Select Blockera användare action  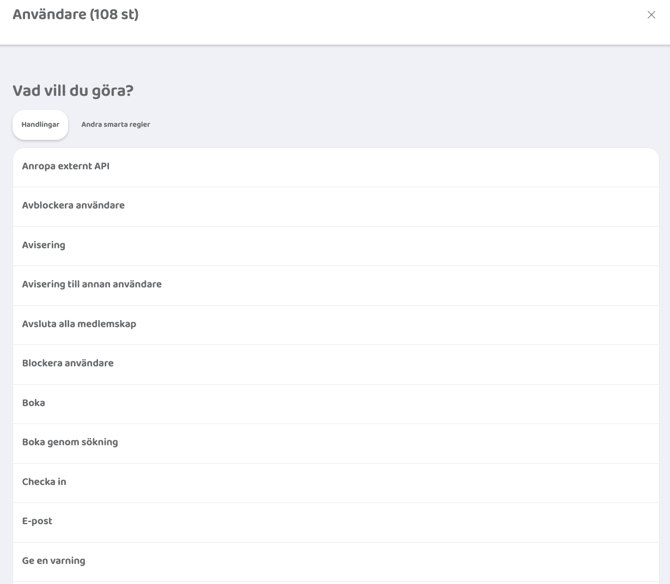tap(68, 364)
